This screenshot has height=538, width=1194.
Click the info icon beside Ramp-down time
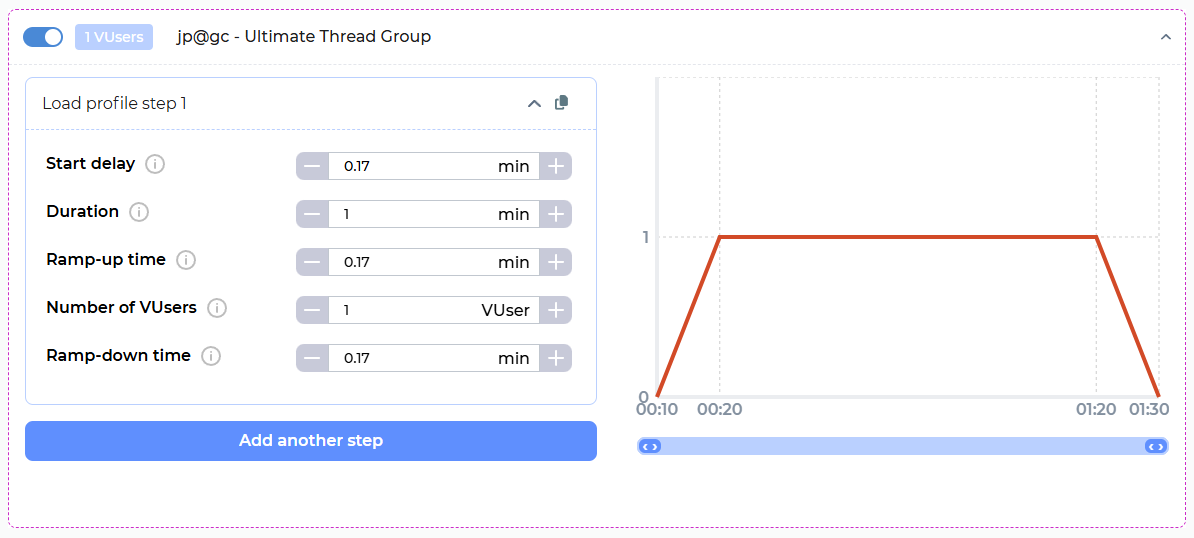tap(211, 356)
